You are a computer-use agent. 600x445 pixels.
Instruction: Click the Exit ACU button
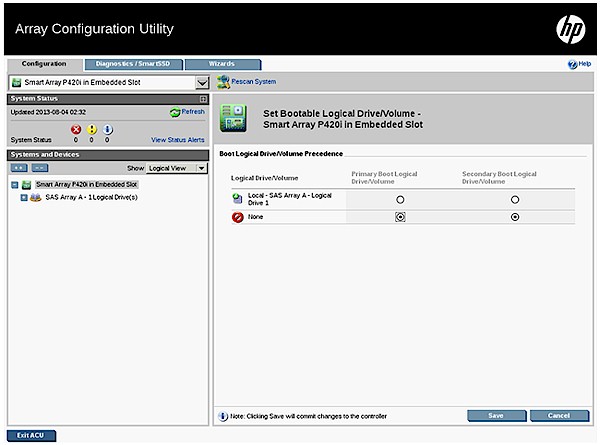pos(29,436)
